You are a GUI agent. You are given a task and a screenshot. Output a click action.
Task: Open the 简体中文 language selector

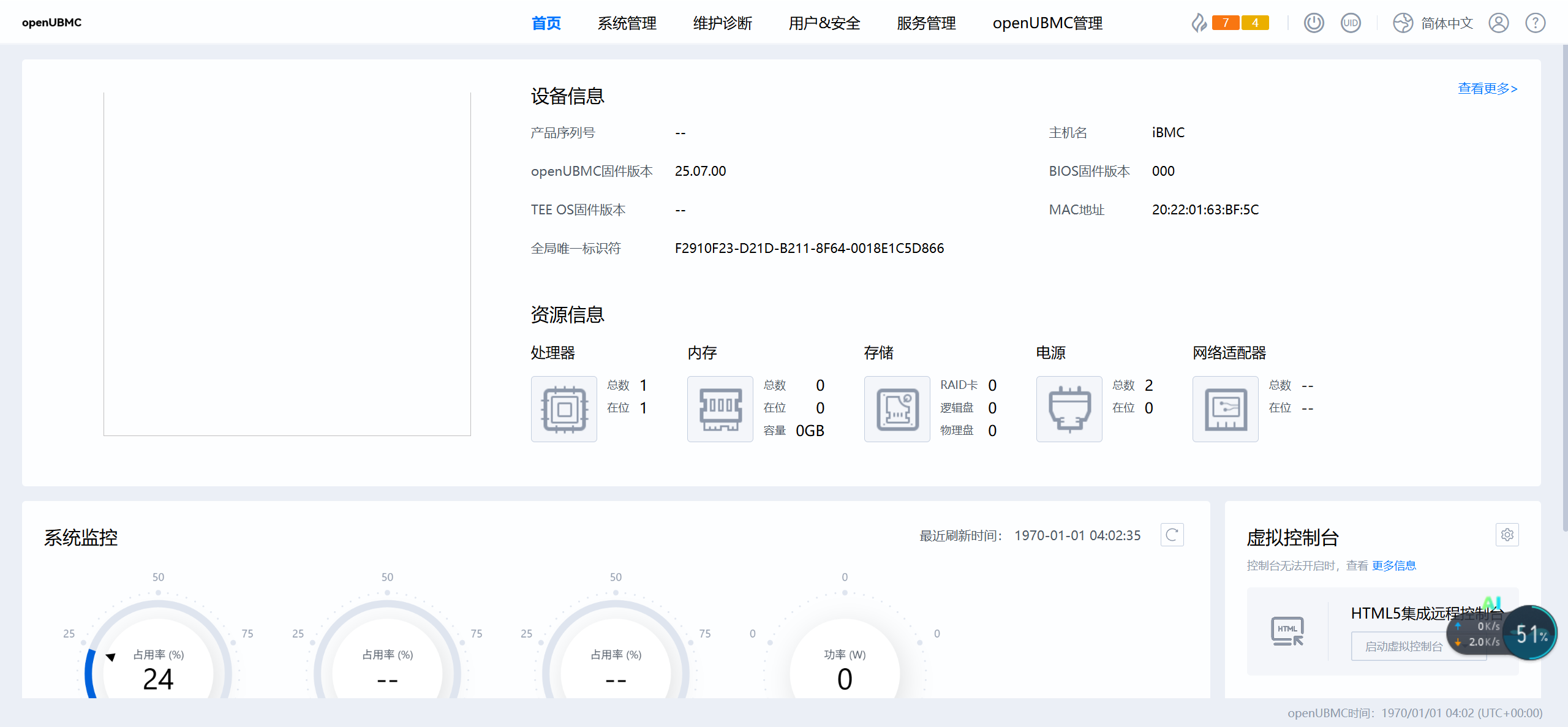[1447, 23]
